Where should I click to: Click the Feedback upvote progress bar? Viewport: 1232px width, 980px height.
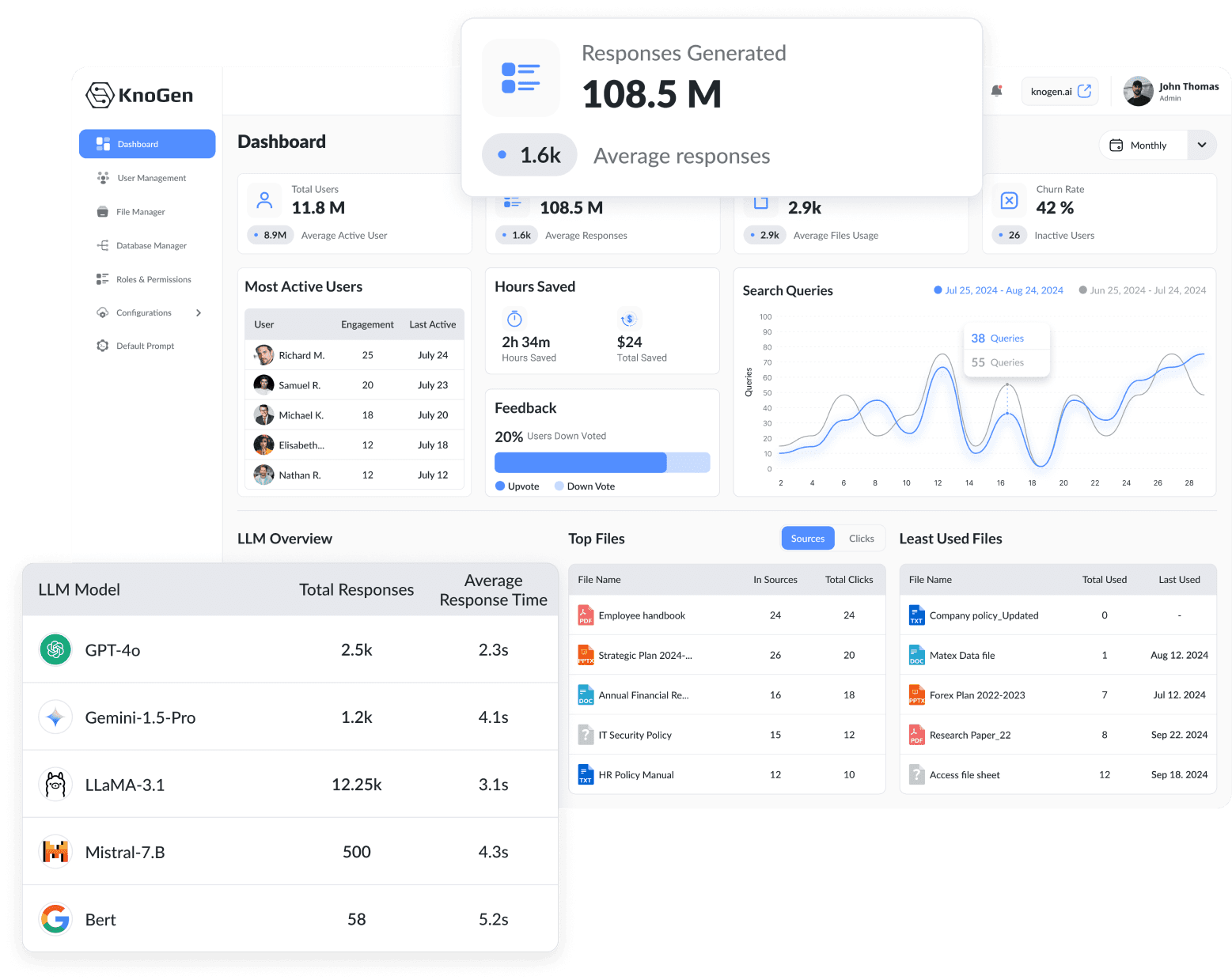click(580, 463)
